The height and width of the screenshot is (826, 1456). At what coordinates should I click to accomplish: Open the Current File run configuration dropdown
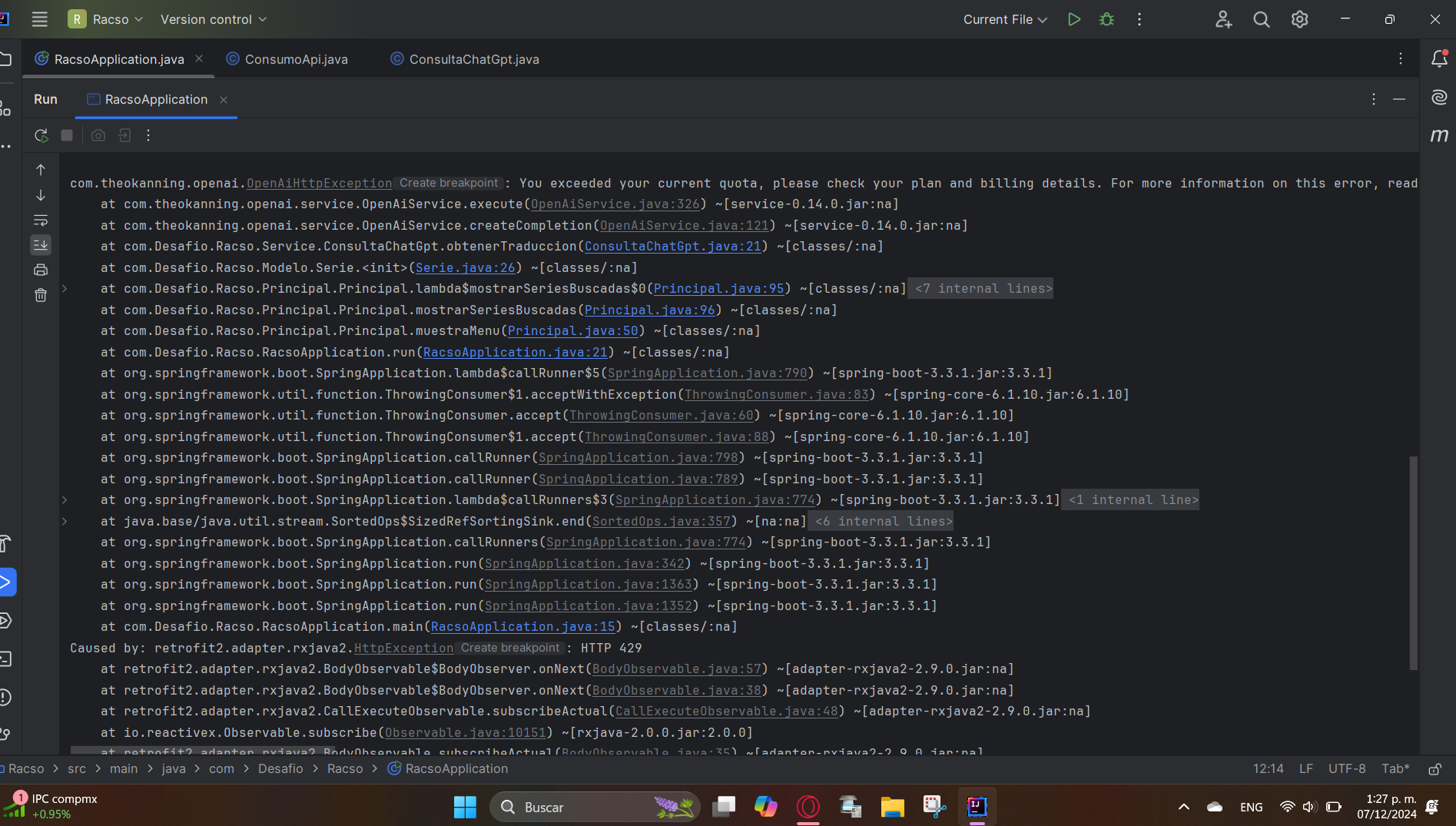[1005, 19]
